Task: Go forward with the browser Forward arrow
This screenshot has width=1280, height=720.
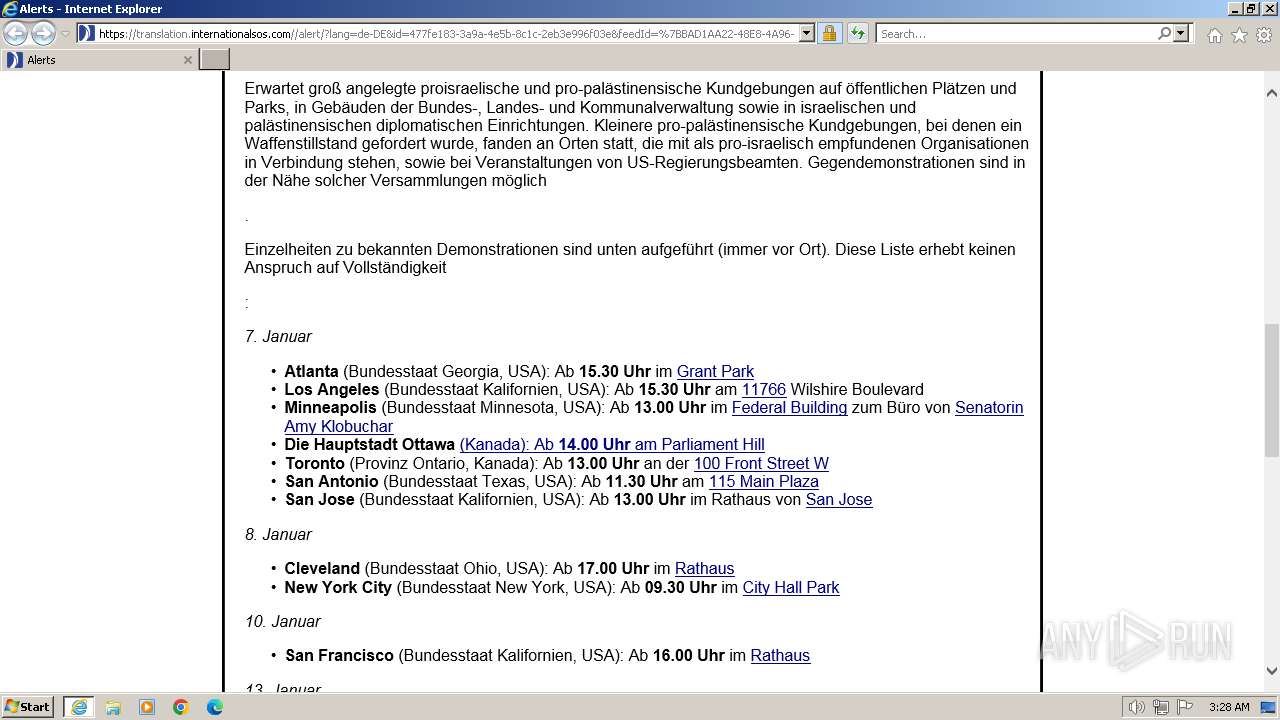Action: tap(43, 33)
